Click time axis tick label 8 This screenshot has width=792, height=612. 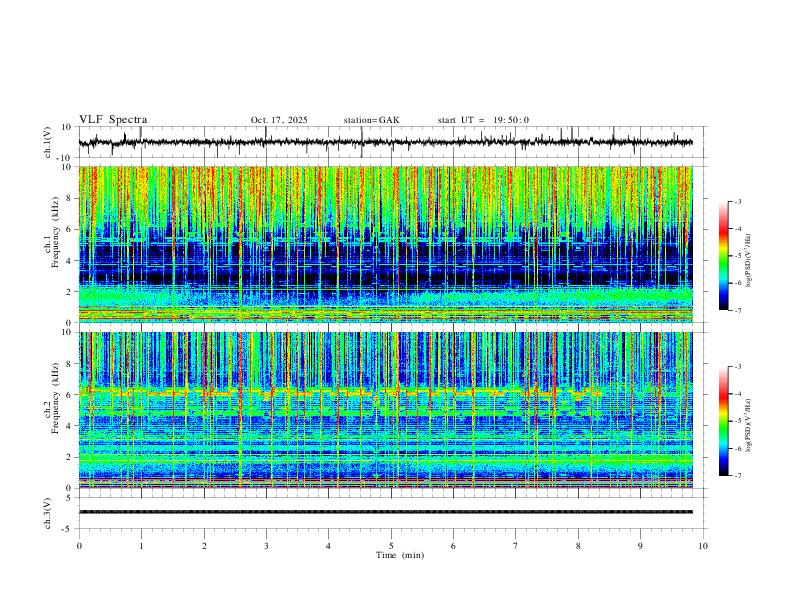tap(578, 546)
